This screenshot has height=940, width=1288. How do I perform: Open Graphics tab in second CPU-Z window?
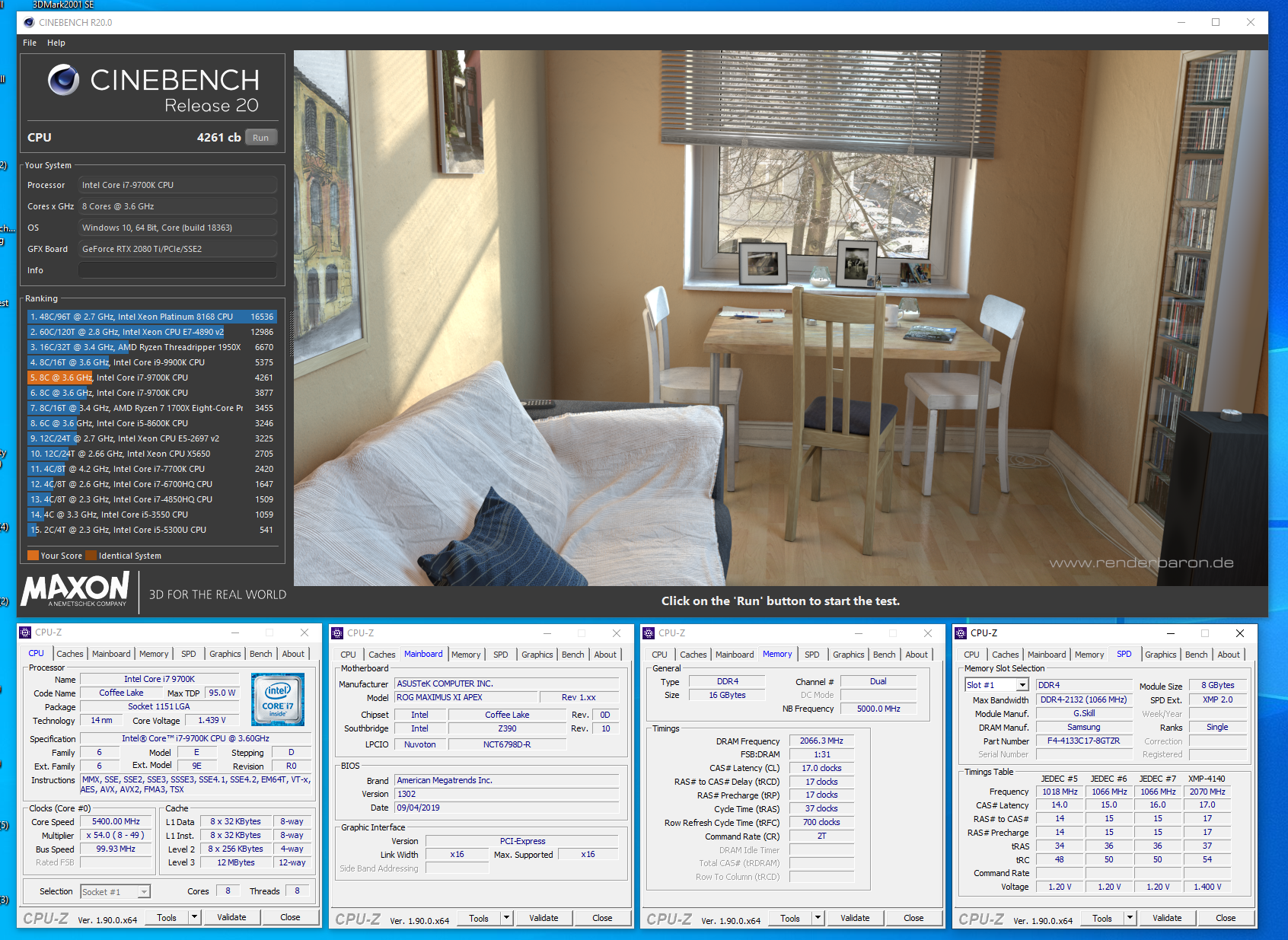pyautogui.click(x=537, y=655)
